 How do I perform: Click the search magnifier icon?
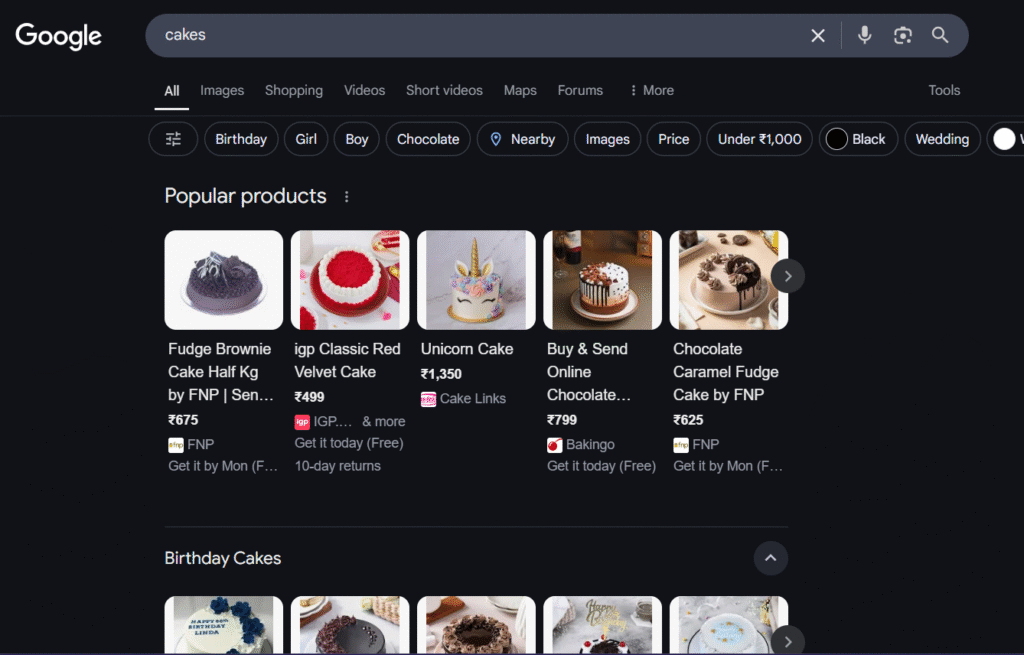pyautogui.click(x=939, y=35)
